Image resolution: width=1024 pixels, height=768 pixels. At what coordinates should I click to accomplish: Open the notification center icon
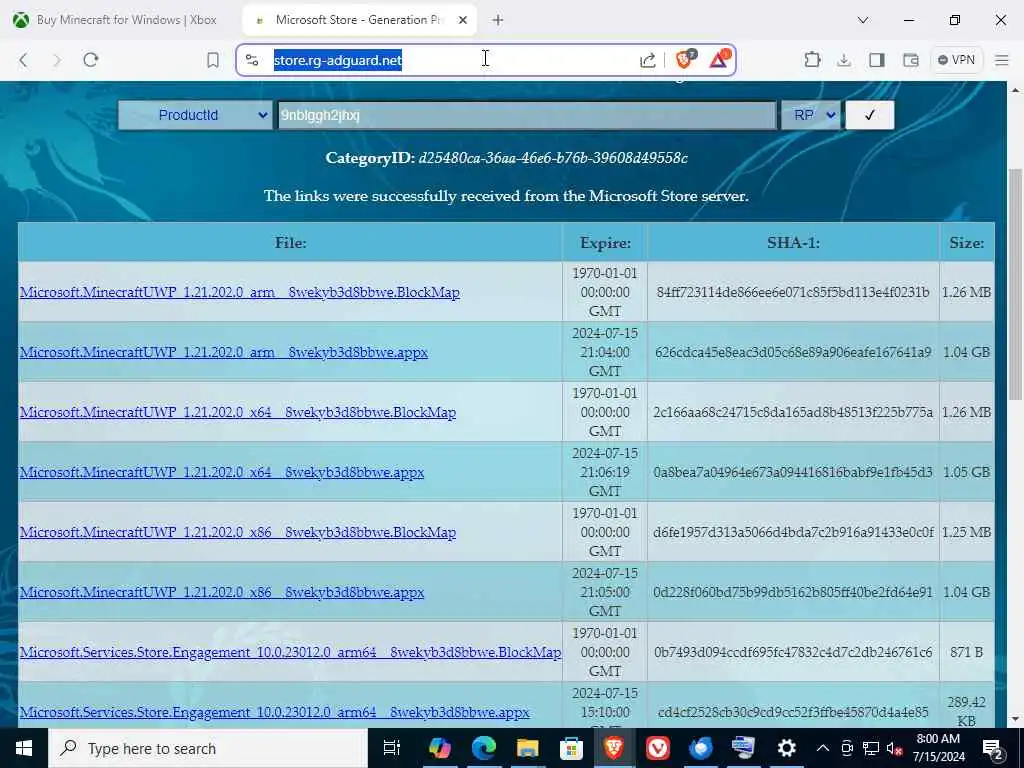coord(993,749)
